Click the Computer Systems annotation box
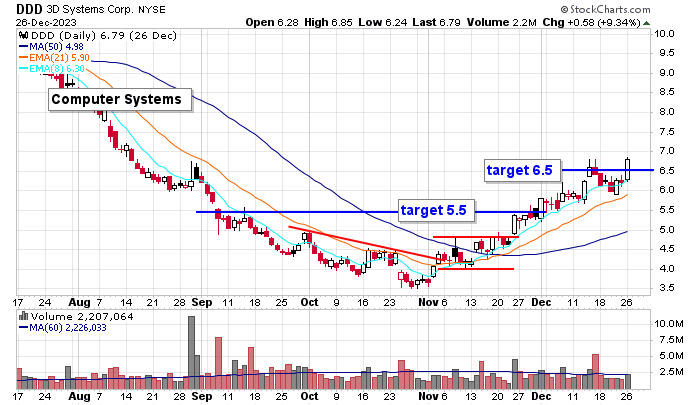 (x=120, y=100)
